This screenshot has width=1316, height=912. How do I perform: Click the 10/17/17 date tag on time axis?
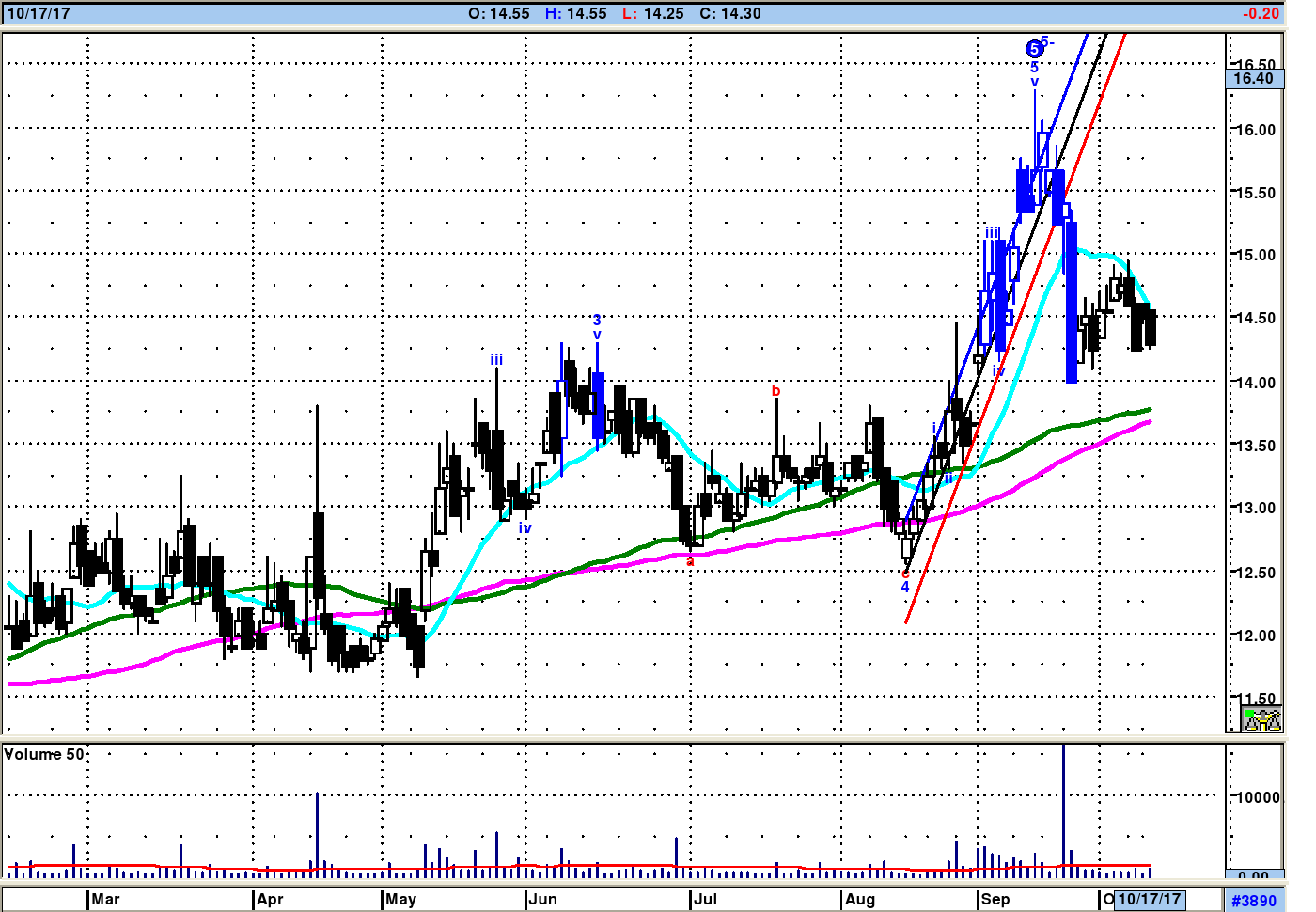point(1149,900)
